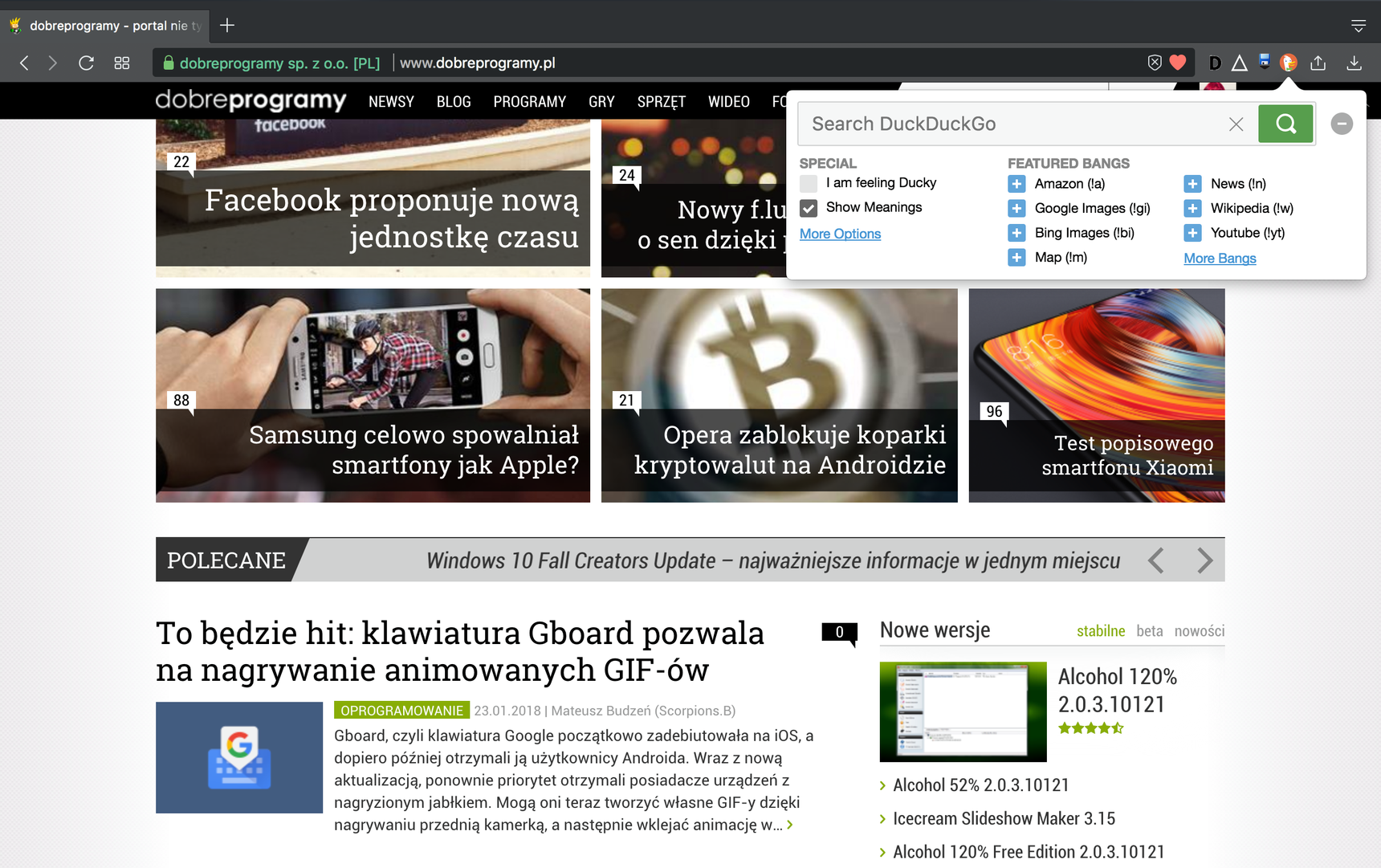Click the 0 comments badge beside Gboard headline
Screen dimensions: 1381x868
pos(840,633)
